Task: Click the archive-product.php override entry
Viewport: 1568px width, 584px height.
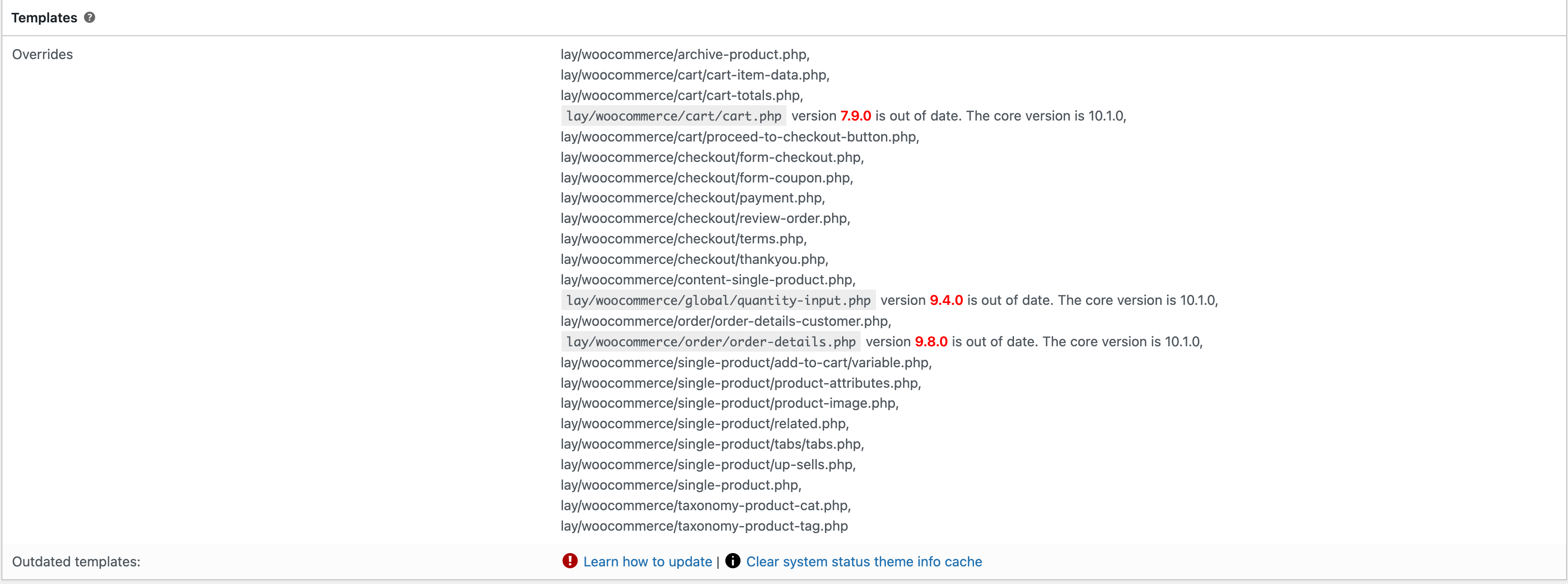Action: [684, 54]
